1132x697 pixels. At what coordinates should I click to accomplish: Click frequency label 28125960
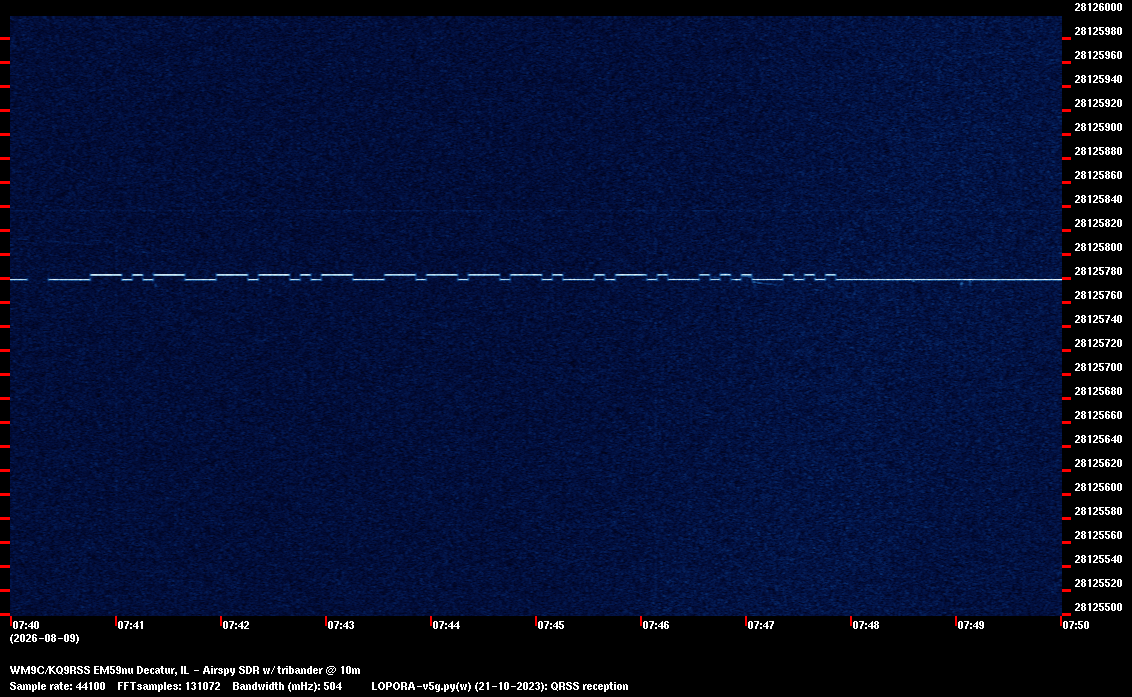coord(1098,55)
